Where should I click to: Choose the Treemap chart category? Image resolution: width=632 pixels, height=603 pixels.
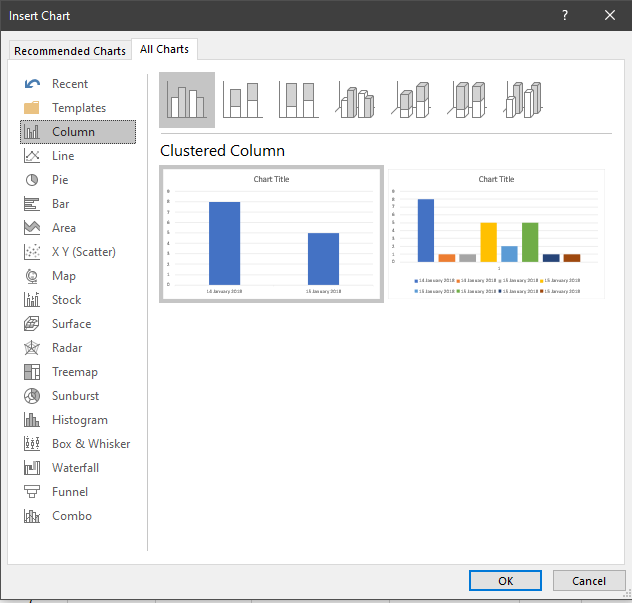coord(78,372)
